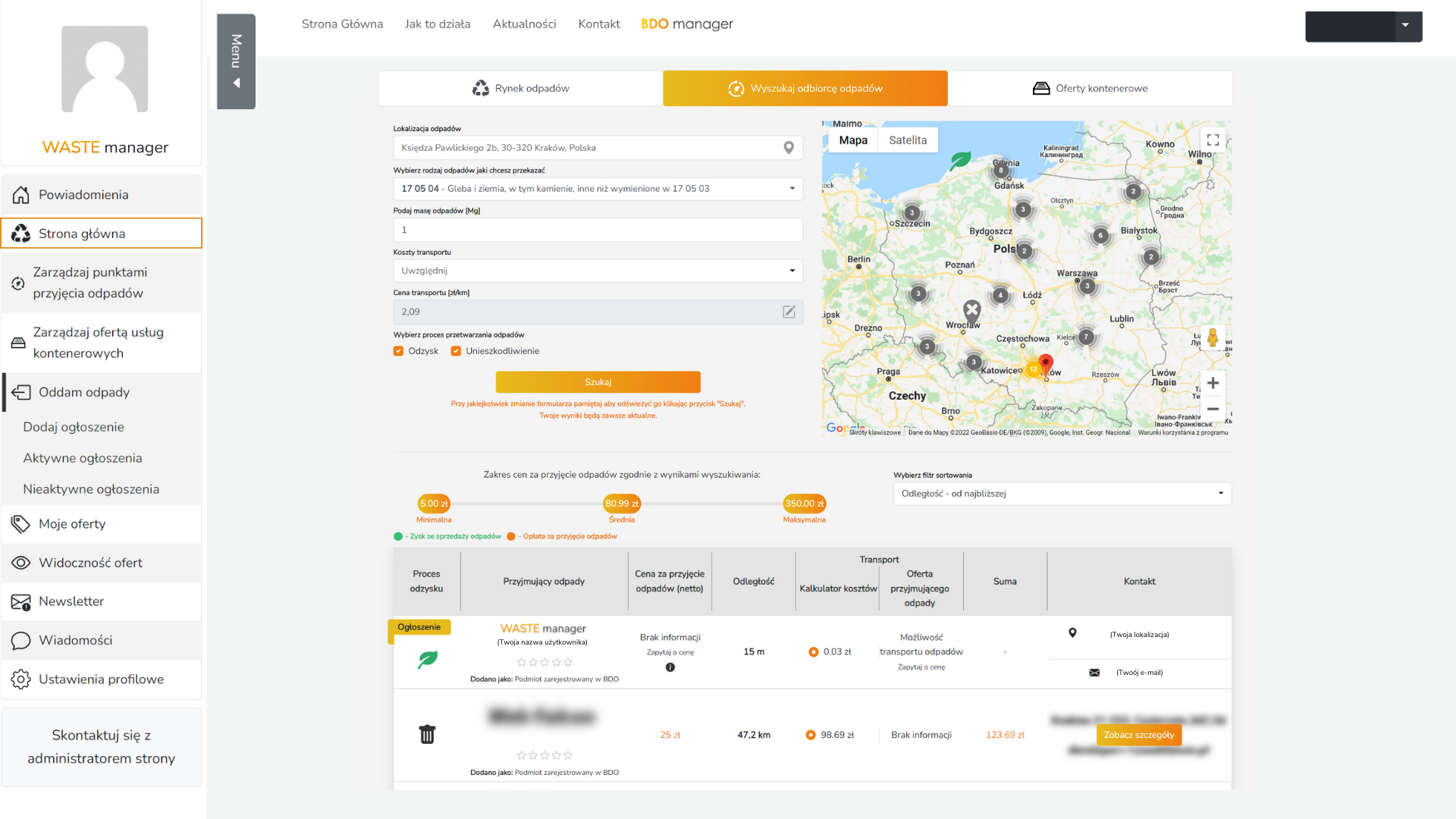The height and width of the screenshot is (819, 1456).
Task: Click the location pin icon in Kontakt column
Action: point(1072,633)
